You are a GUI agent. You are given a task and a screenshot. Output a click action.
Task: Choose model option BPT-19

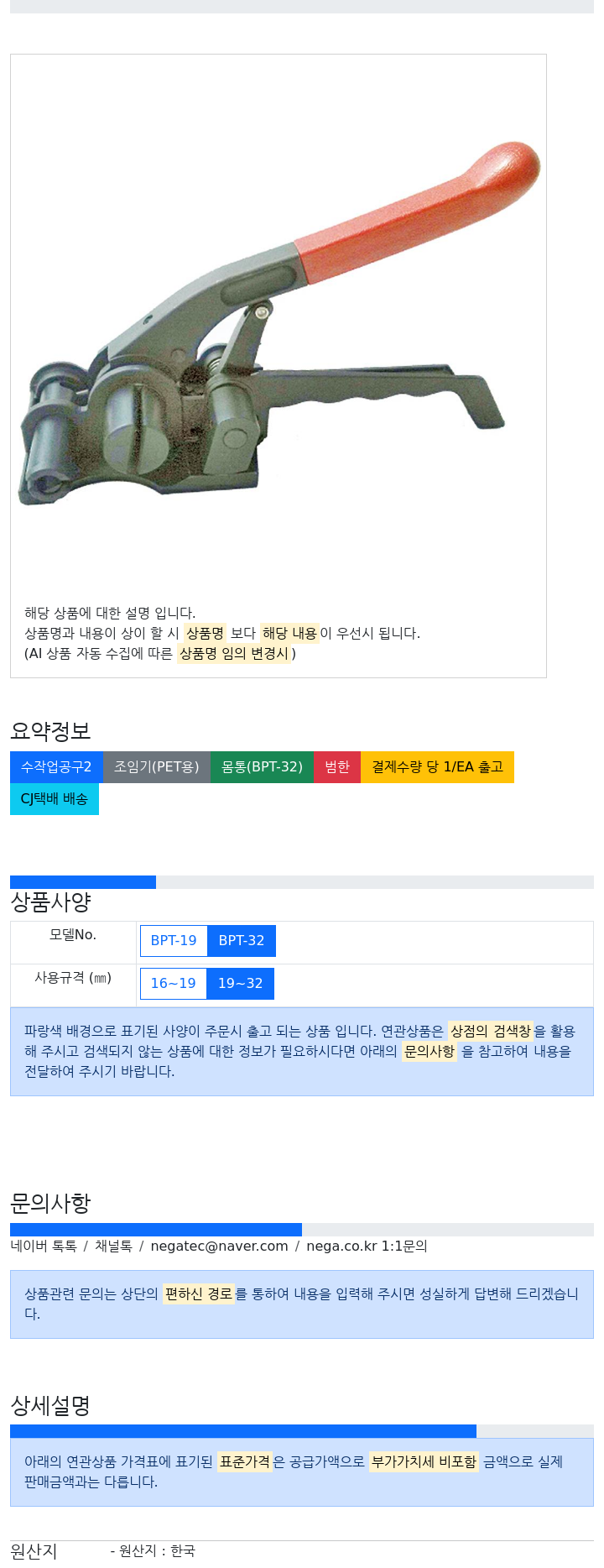click(x=174, y=941)
